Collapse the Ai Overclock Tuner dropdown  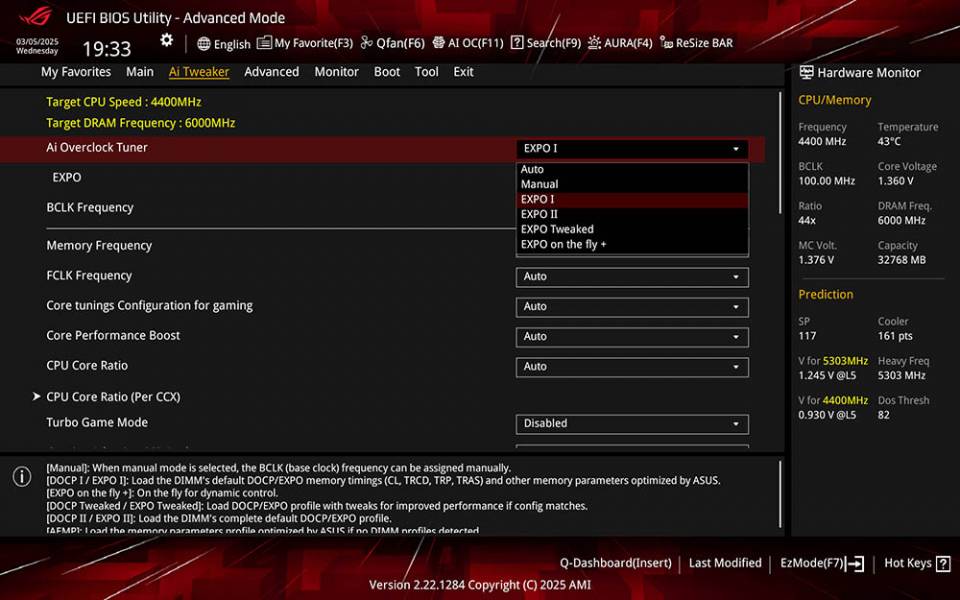632,148
